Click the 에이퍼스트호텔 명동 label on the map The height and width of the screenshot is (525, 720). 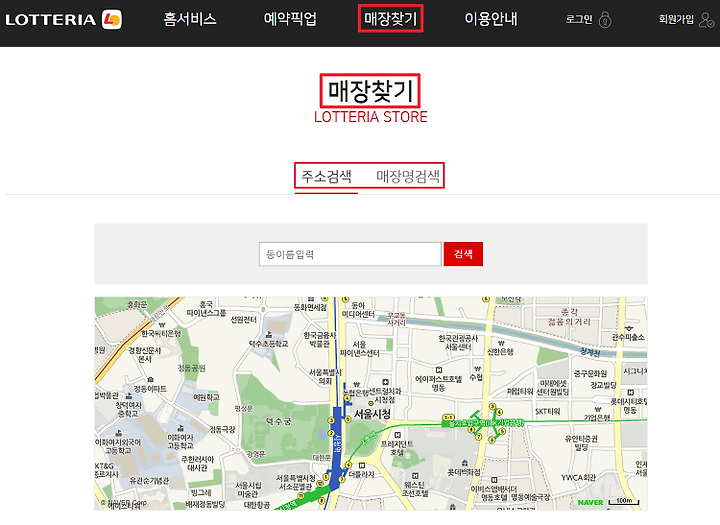pos(439,383)
